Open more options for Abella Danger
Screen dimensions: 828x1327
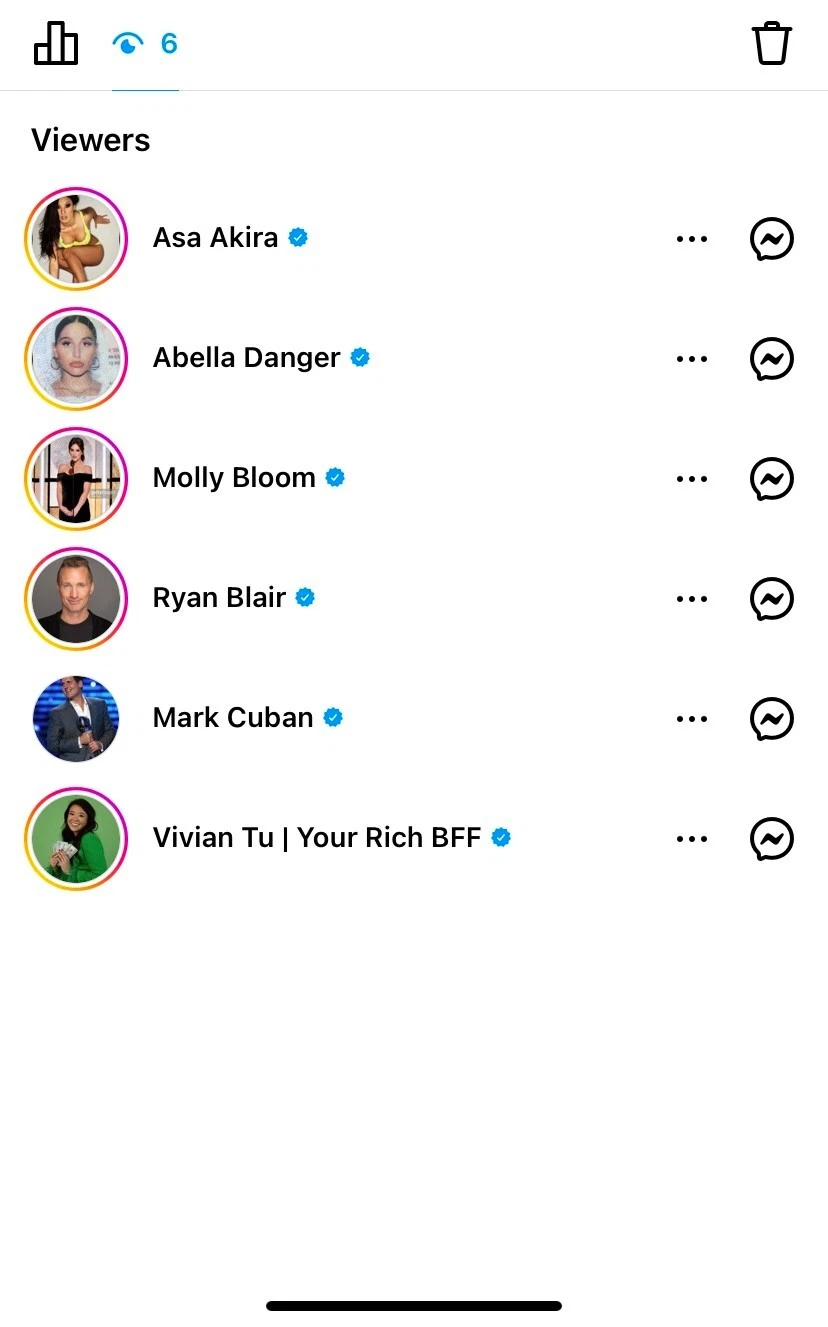pos(692,359)
